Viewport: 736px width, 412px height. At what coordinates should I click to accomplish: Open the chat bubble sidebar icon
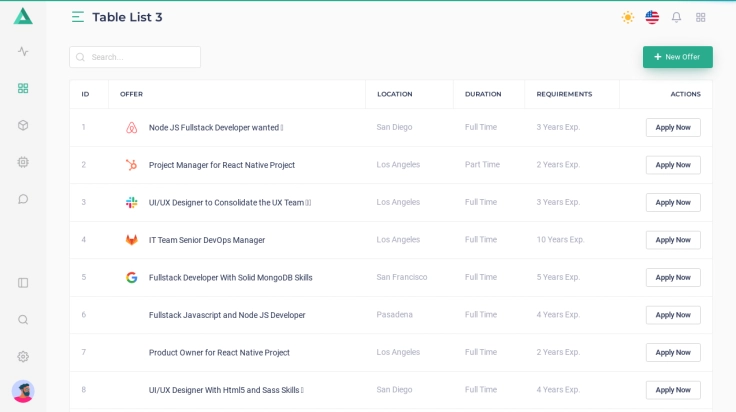23,199
